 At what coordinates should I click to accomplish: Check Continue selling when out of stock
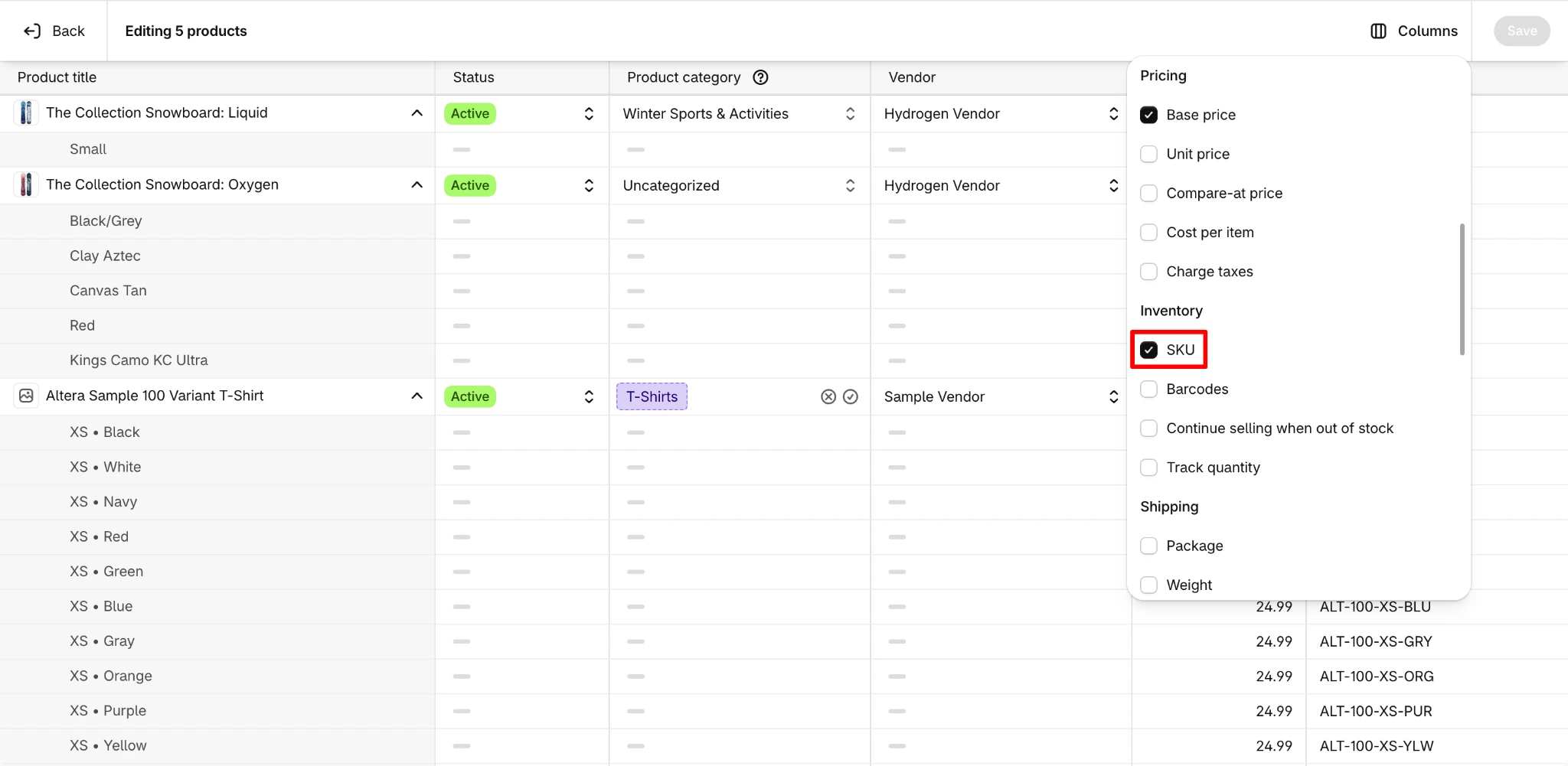tap(1148, 429)
